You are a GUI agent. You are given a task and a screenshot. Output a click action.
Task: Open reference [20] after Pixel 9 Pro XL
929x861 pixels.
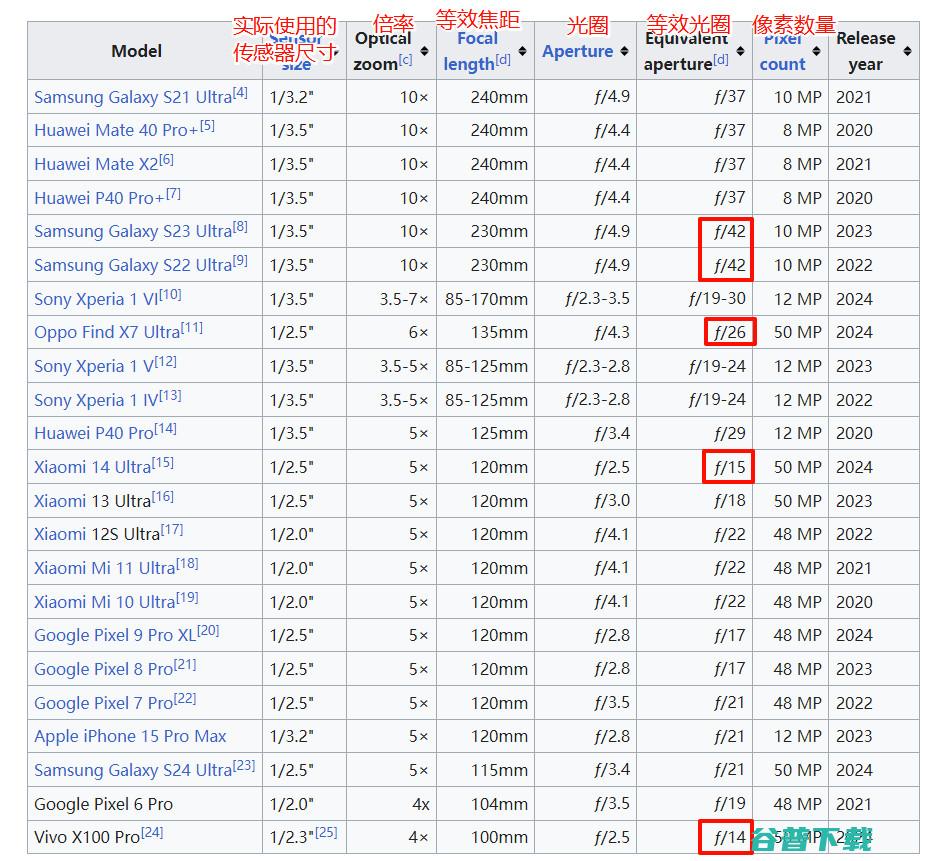[208, 630]
